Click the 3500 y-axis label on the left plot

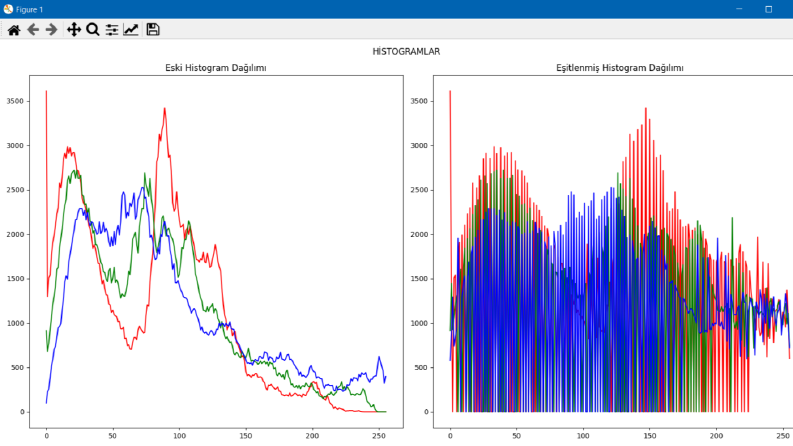[15, 101]
